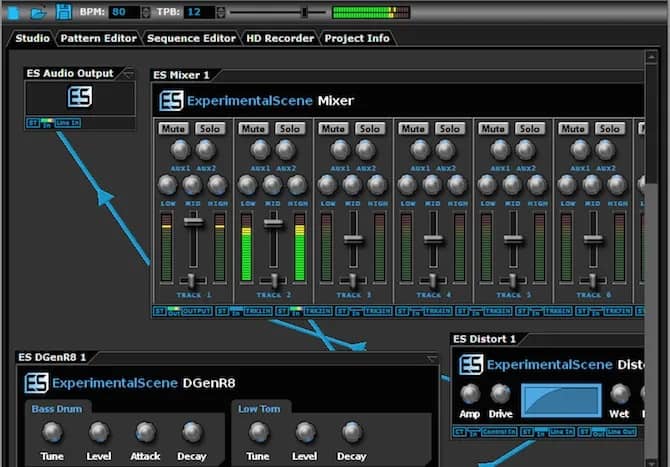This screenshot has width=670, height=467.
Task: Click the TPB value field
Action: tap(199, 12)
